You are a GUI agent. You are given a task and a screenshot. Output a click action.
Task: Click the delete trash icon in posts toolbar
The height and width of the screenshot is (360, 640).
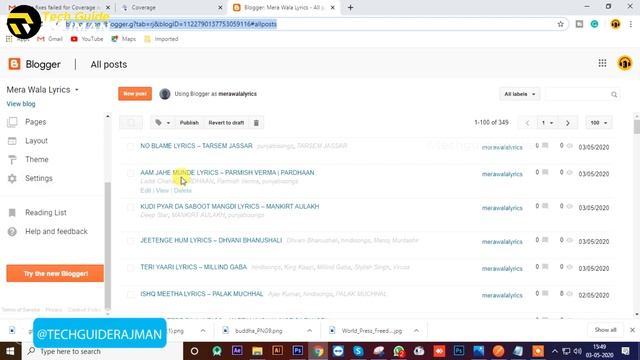click(x=256, y=123)
